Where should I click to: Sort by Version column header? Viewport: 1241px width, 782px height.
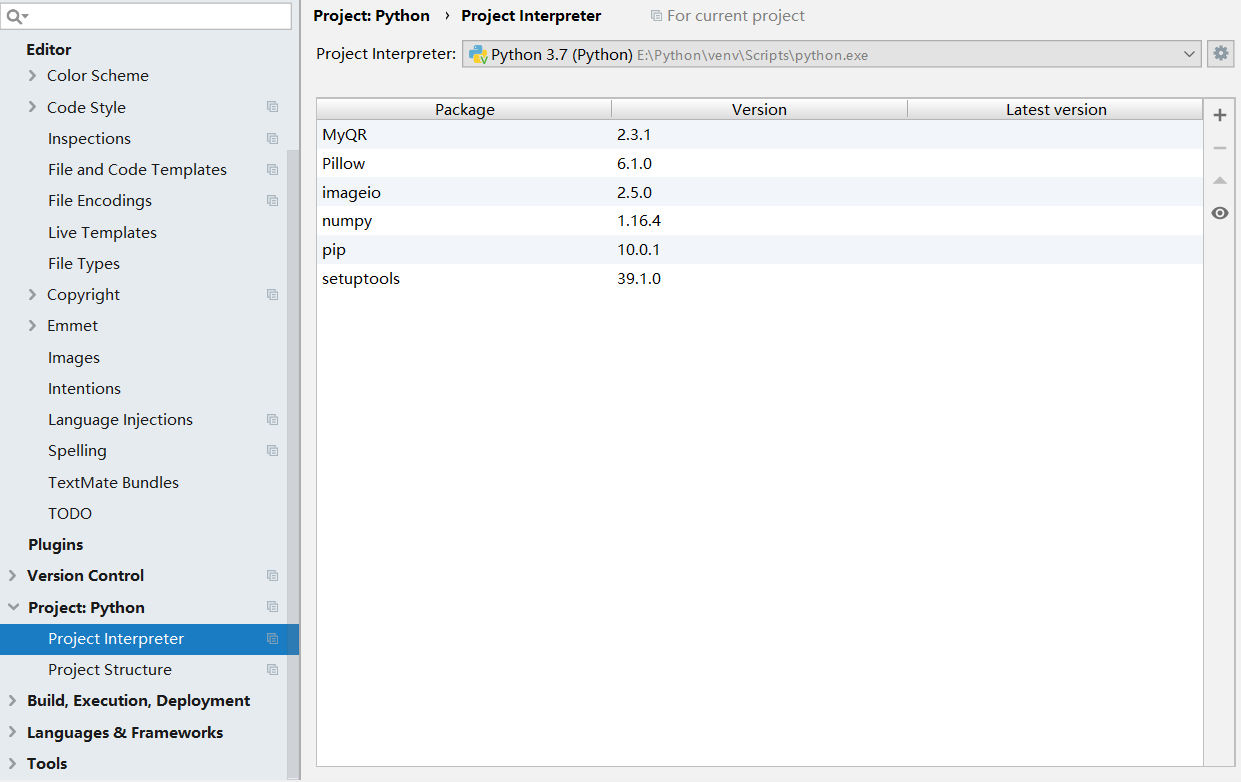pos(759,109)
